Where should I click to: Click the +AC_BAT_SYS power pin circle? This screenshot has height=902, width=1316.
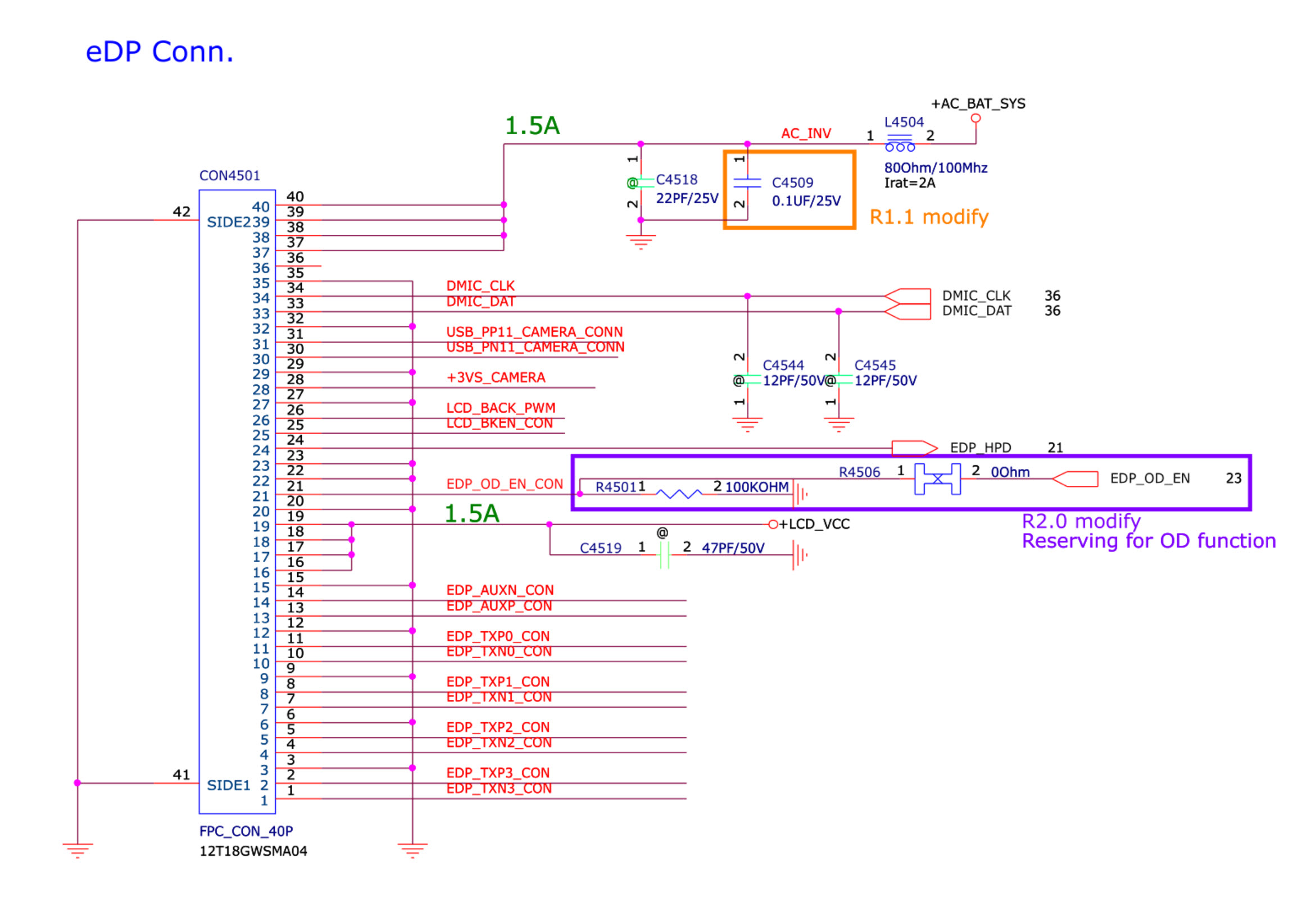pyautogui.click(x=975, y=119)
